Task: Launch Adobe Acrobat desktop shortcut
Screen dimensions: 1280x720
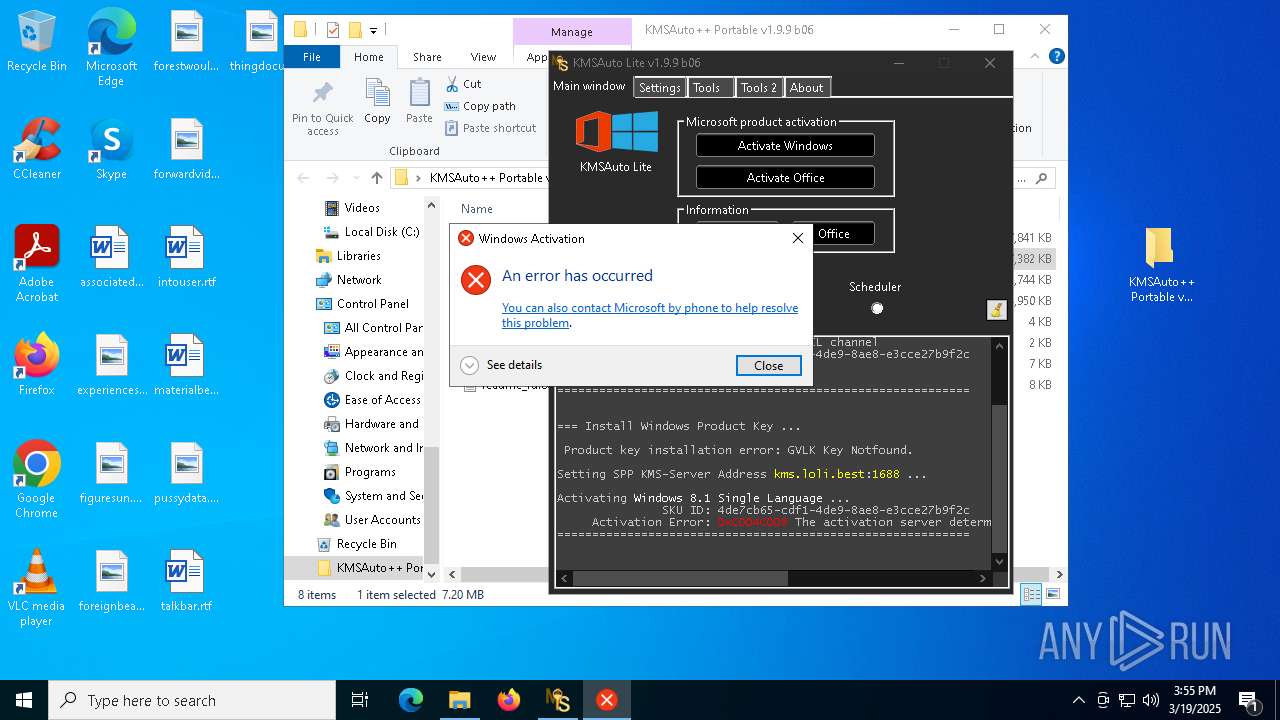Action: click(x=37, y=263)
